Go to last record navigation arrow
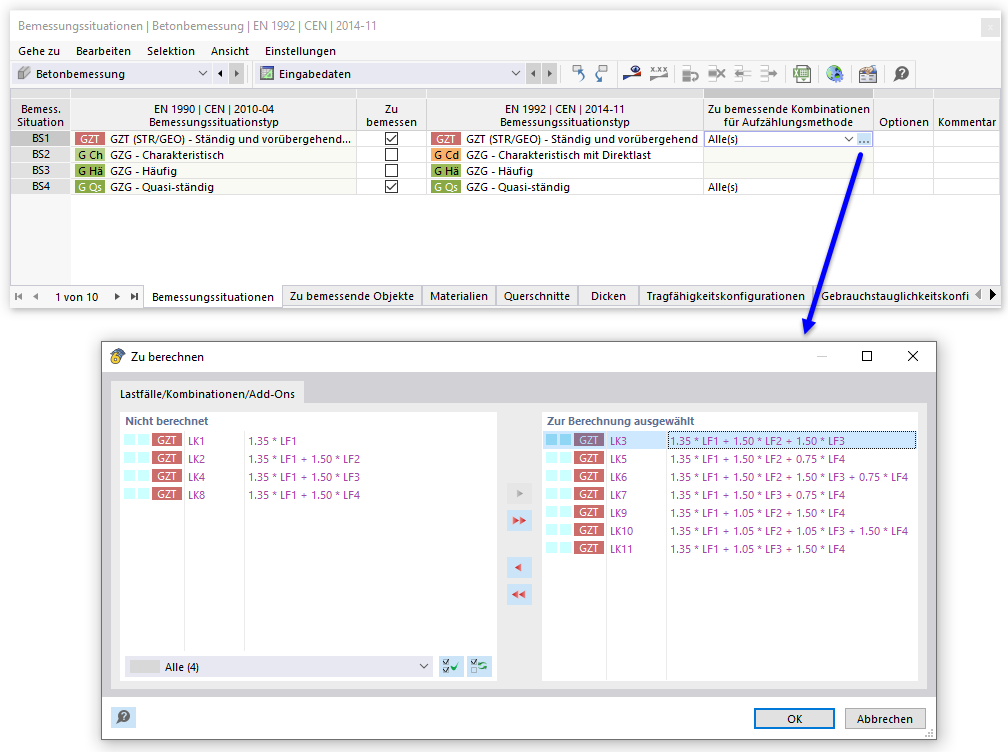 click(x=134, y=296)
